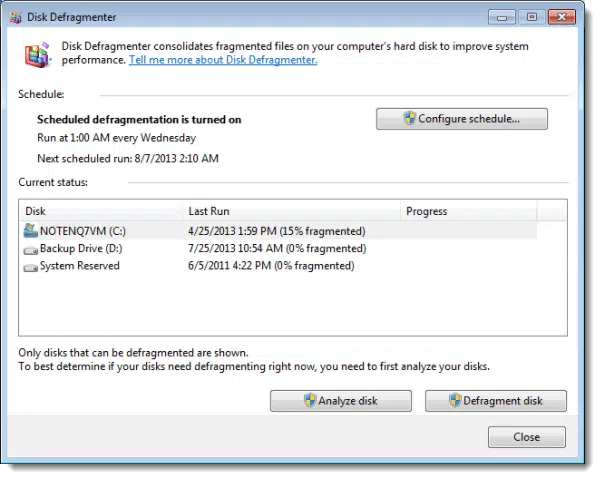
Task: Select the Backup Drive (D:) drive icon
Action: 30,249
